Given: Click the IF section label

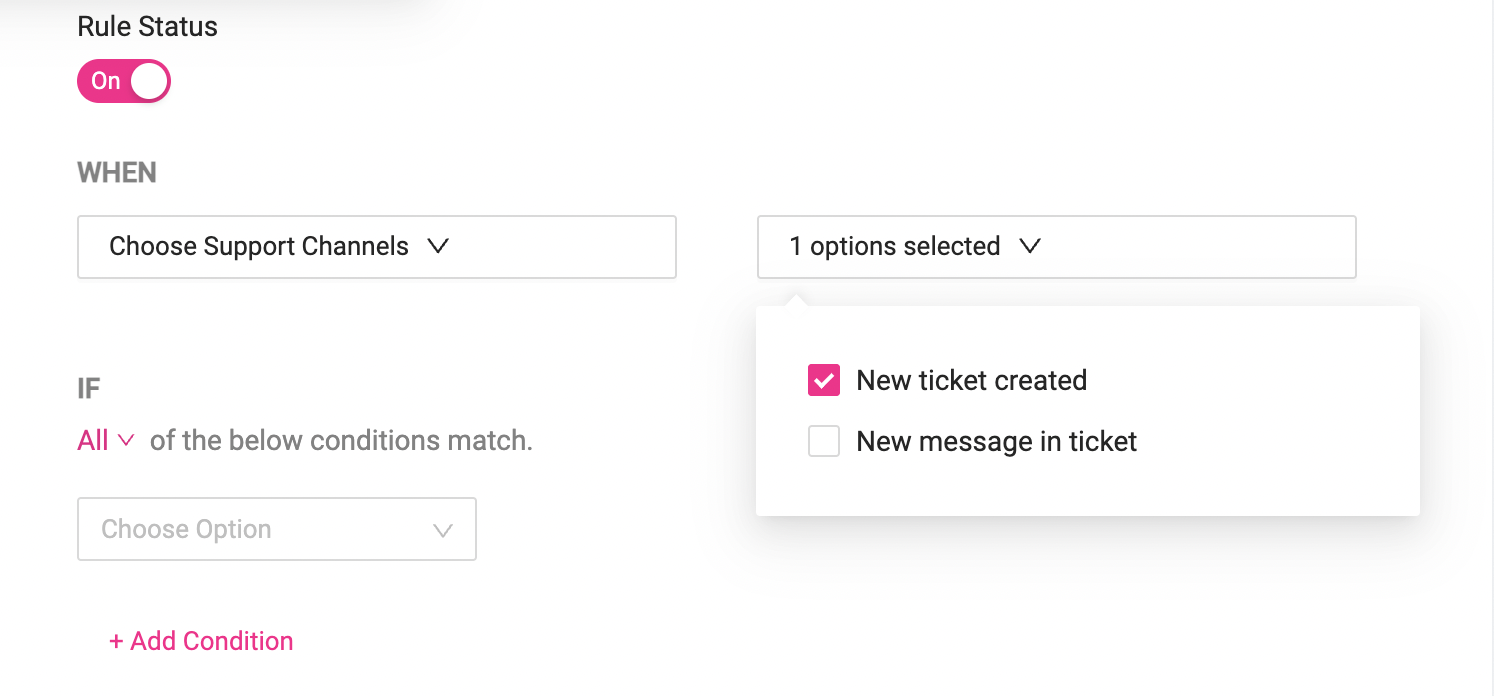Looking at the screenshot, I should point(89,388).
